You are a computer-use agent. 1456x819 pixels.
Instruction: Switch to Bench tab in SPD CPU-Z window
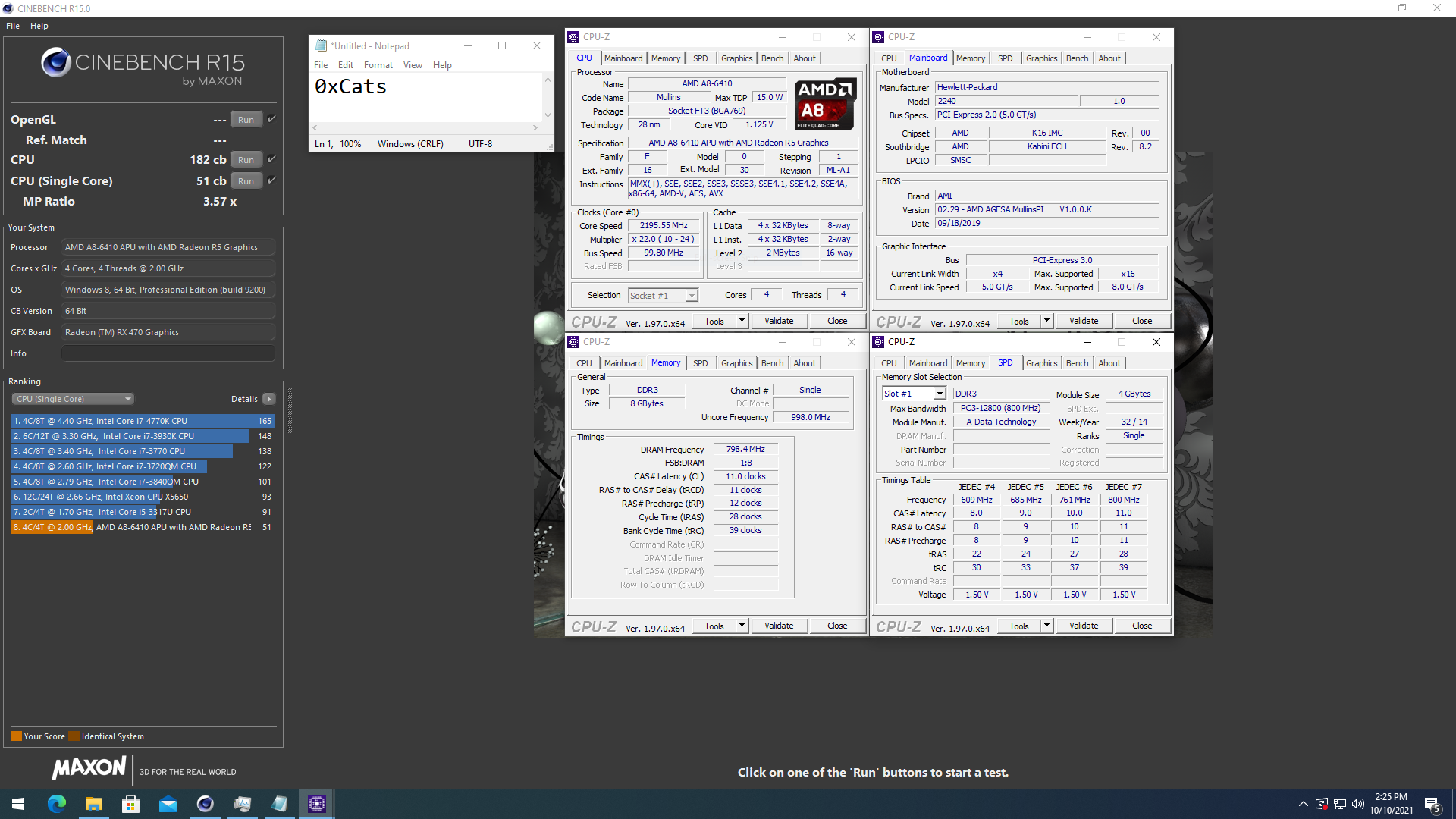[x=1077, y=363]
